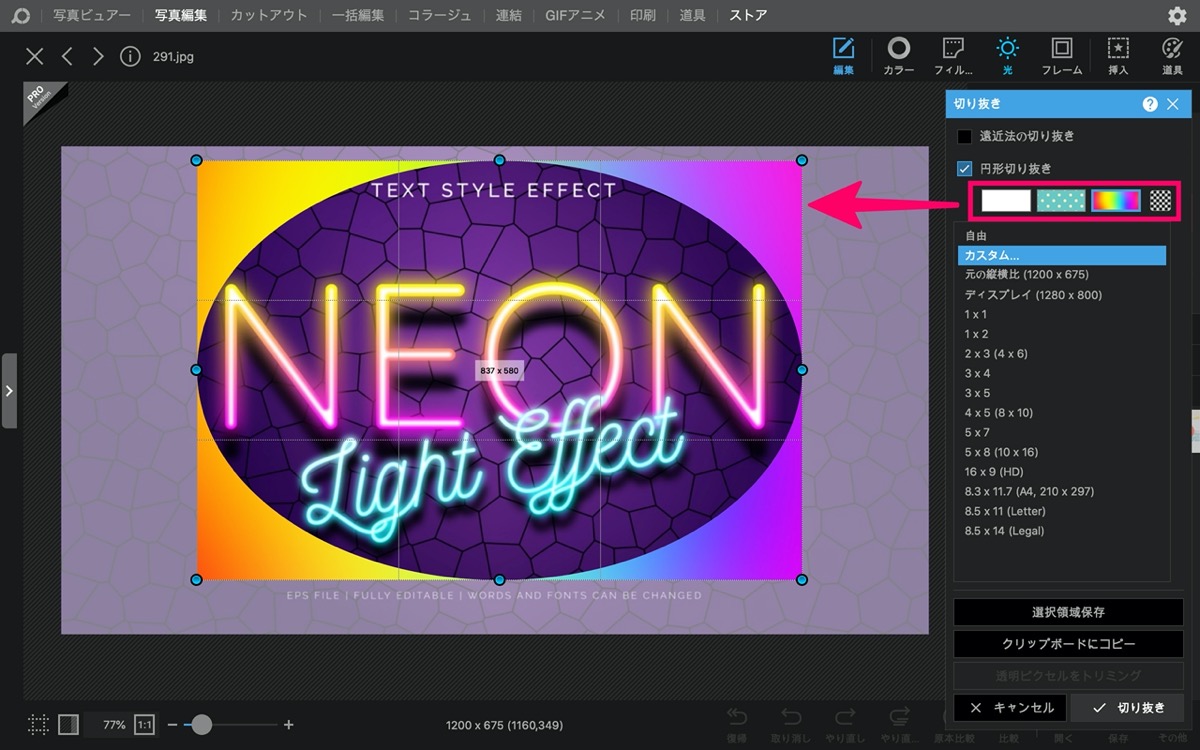Open the カラー (Color) tools
The height and width of the screenshot is (750, 1200).
(x=899, y=56)
